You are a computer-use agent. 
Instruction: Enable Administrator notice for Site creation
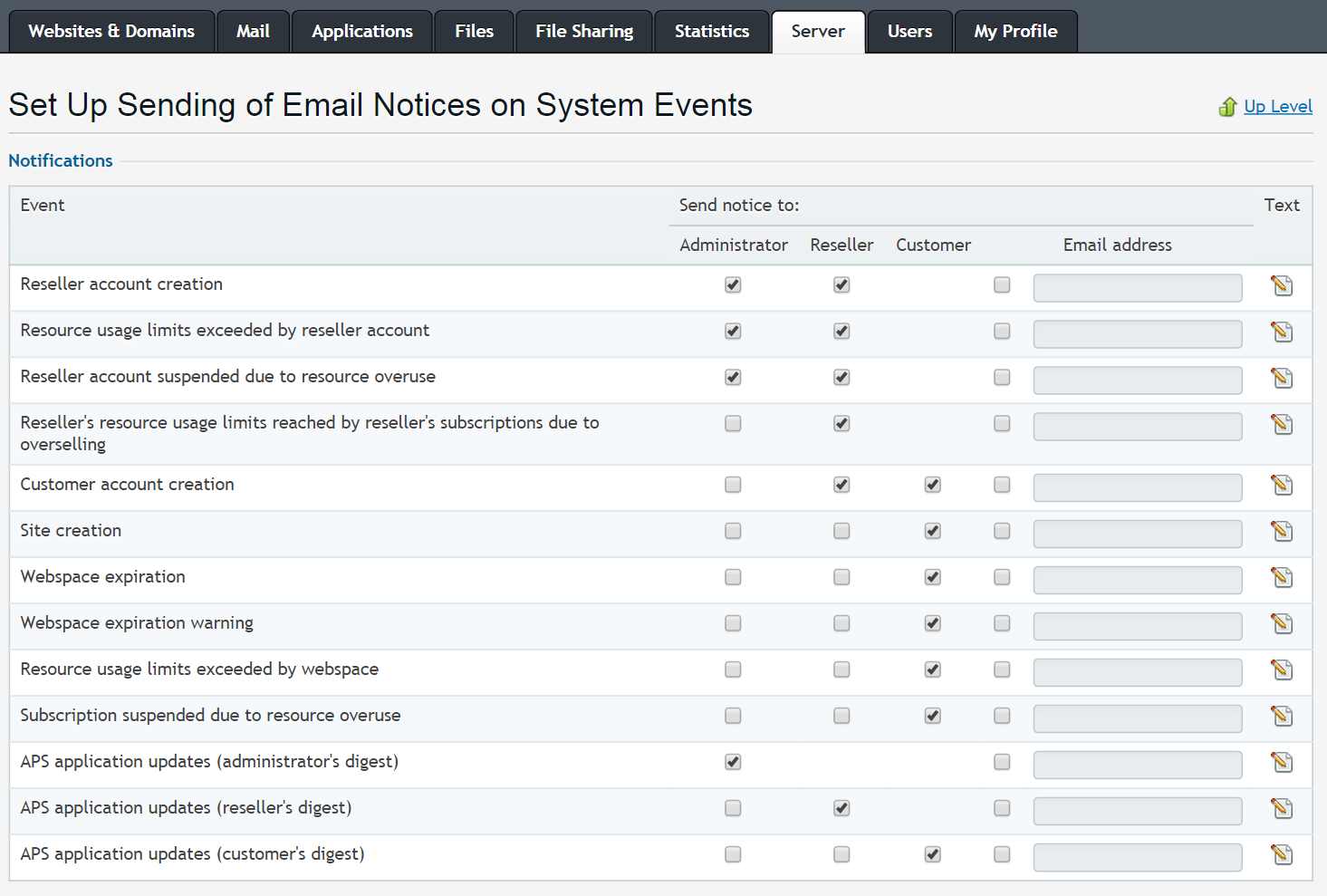point(733,531)
